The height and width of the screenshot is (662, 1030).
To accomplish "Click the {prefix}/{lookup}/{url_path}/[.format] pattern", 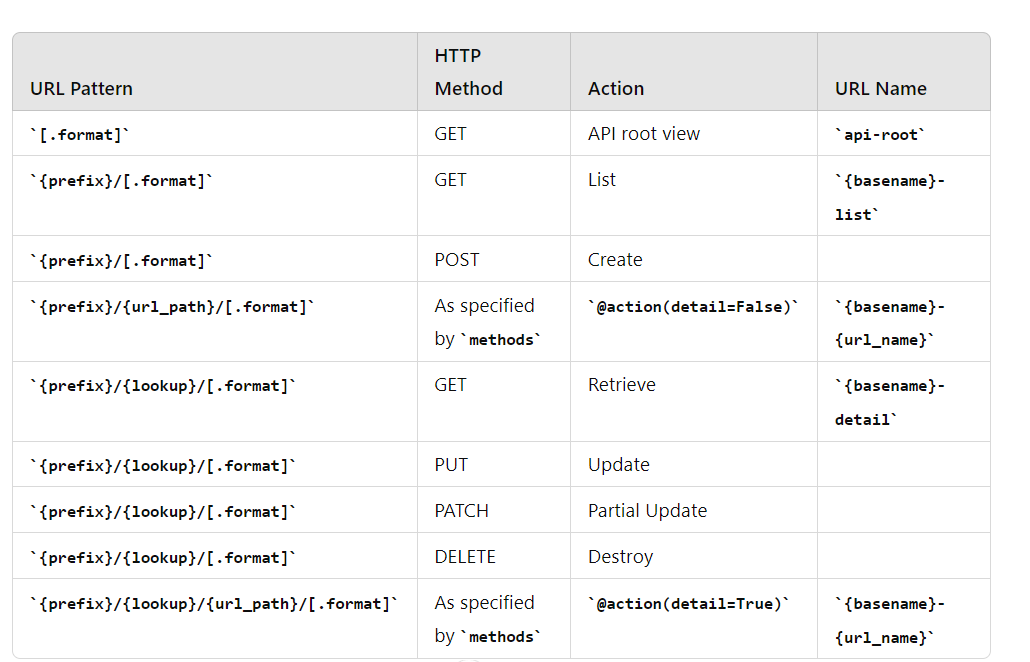I will 214,604.
